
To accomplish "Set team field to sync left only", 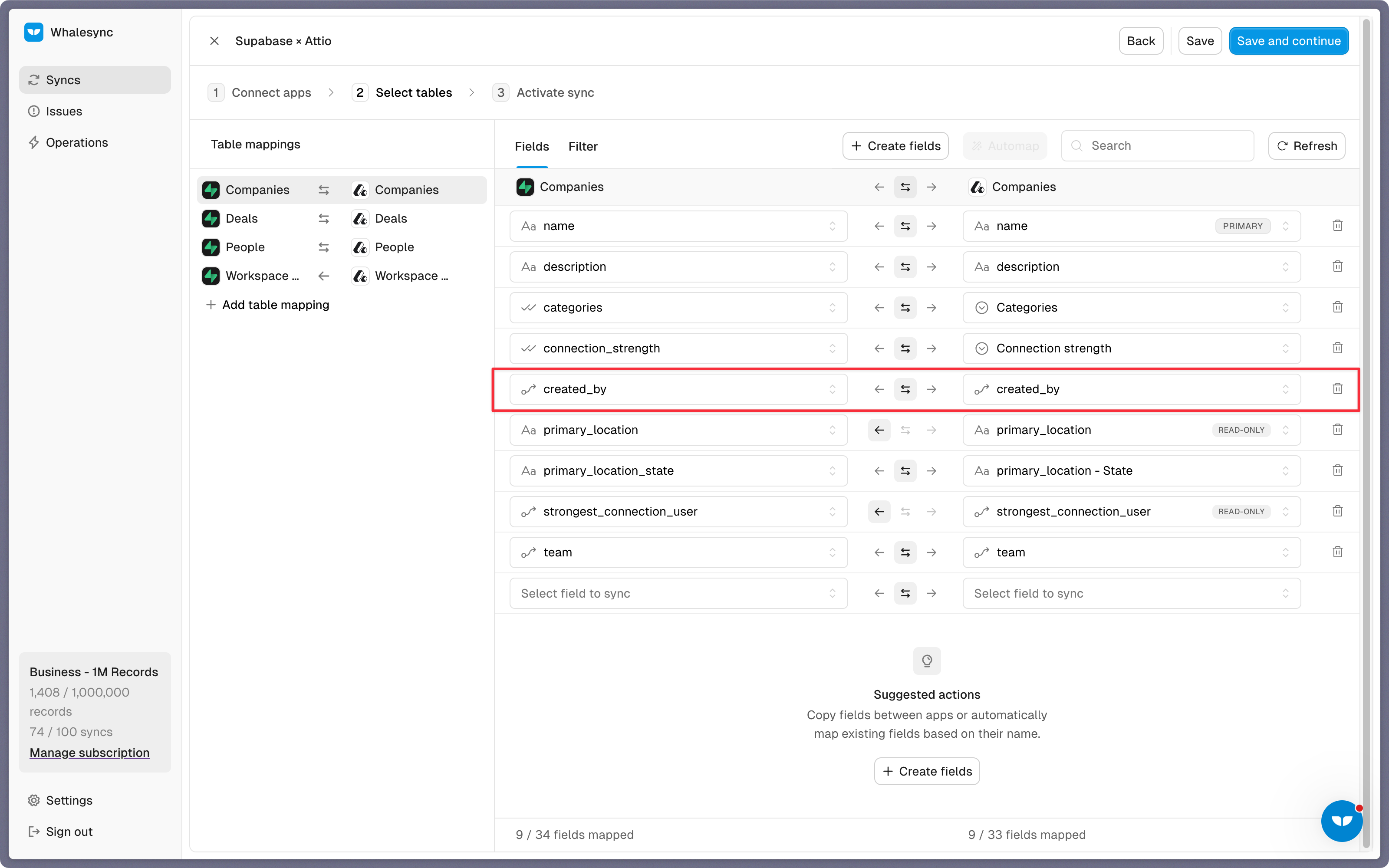I will point(879,552).
